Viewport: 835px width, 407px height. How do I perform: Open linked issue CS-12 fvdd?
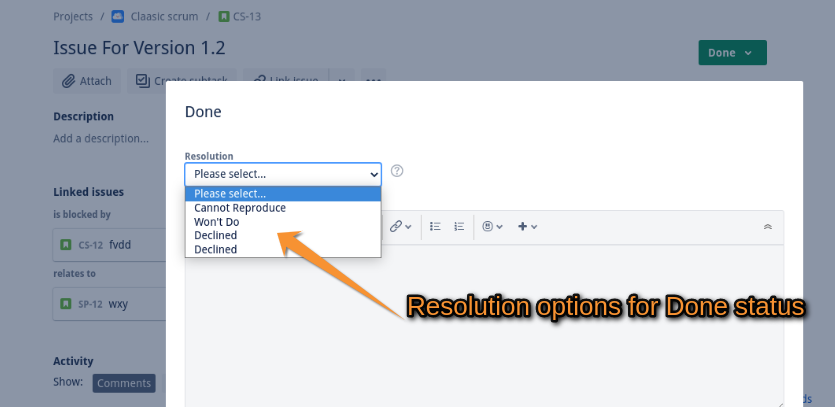pyautogui.click(x=109, y=245)
